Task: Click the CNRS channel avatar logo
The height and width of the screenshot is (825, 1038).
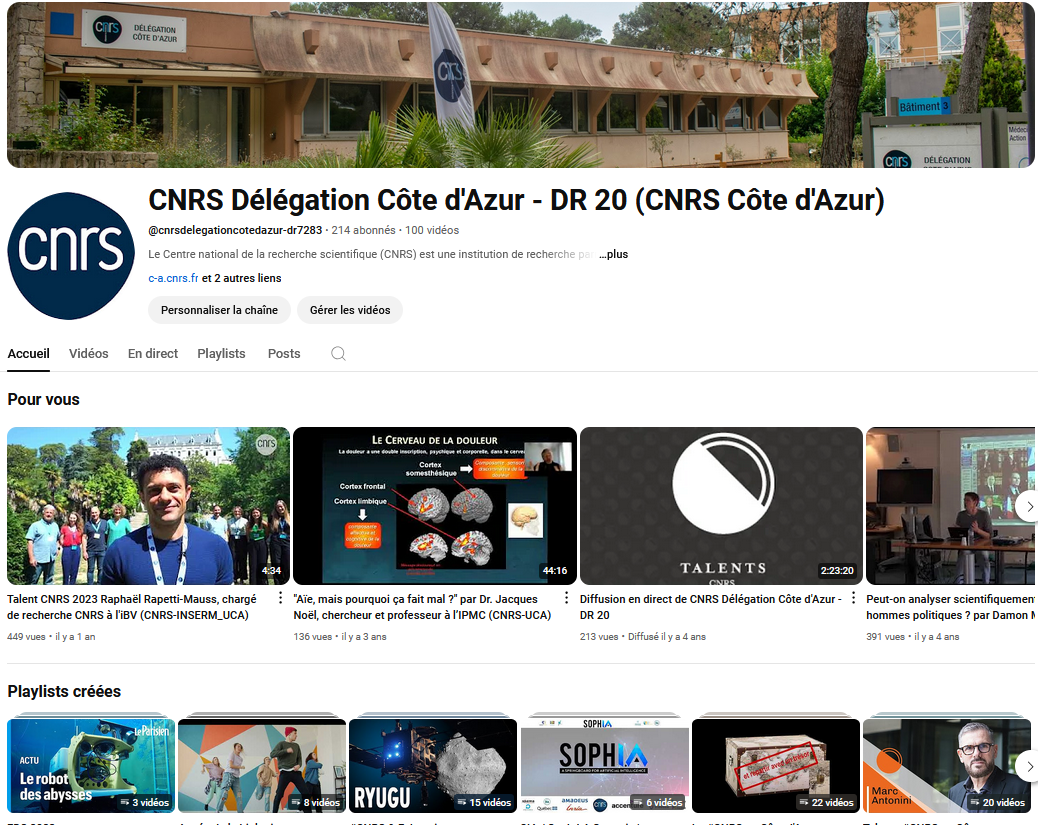Action: click(71, 256)
